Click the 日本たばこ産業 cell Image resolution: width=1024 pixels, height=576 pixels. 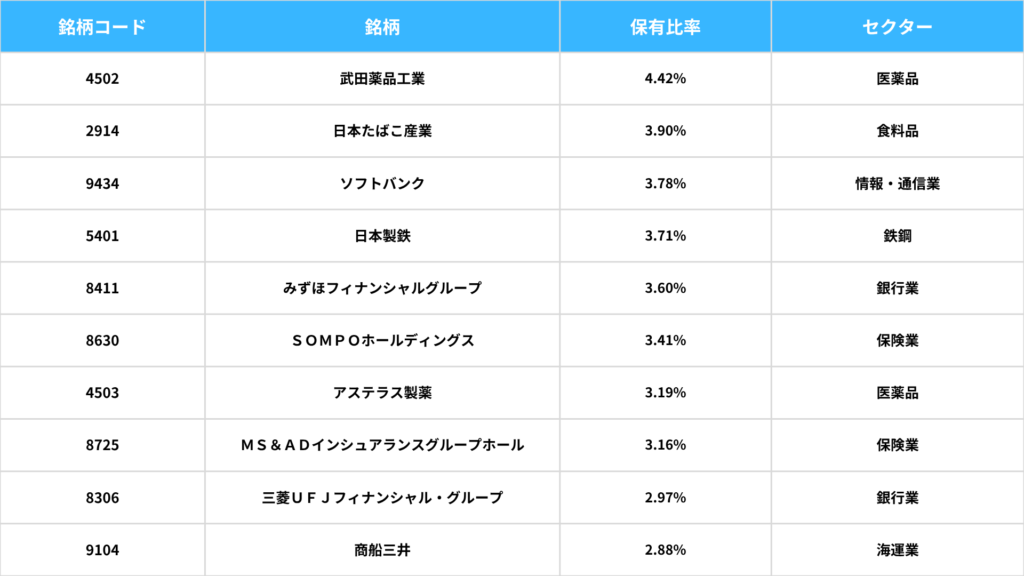[382, 131]
